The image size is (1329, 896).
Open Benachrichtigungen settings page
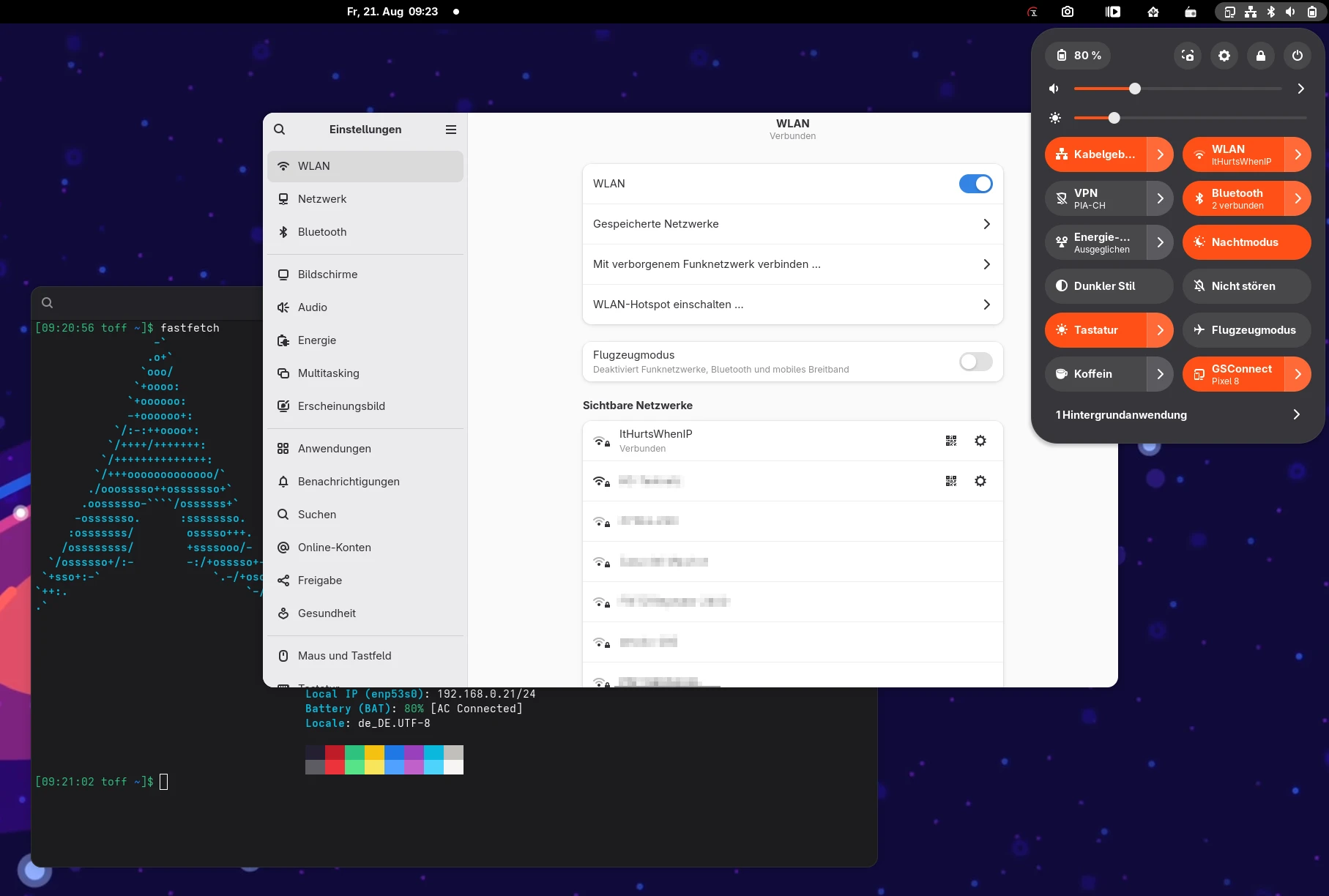[x=365, y=482]
